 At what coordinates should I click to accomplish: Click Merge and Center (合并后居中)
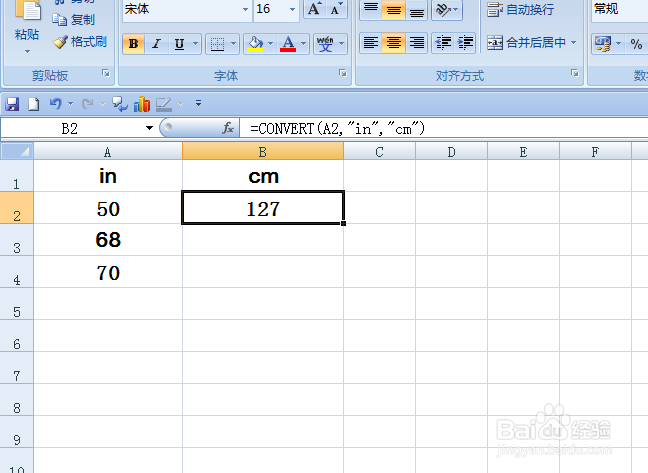(x=526, y=43)
